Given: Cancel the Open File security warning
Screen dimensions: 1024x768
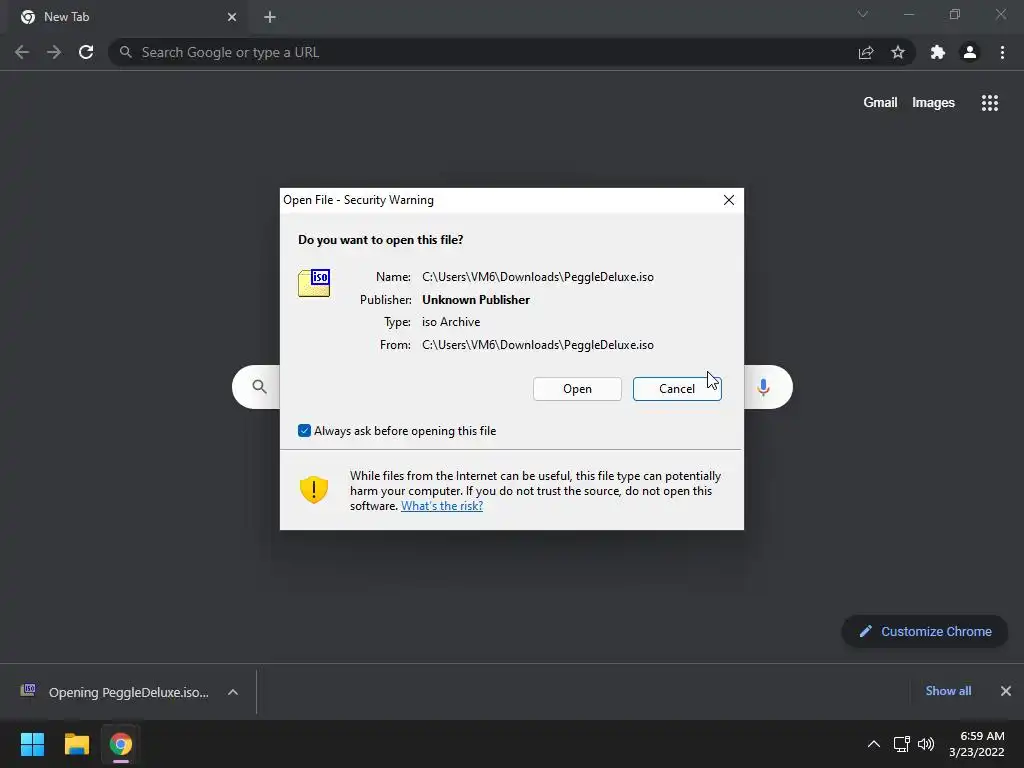Looking at the screenshot, I should click(x=677, y=389).
